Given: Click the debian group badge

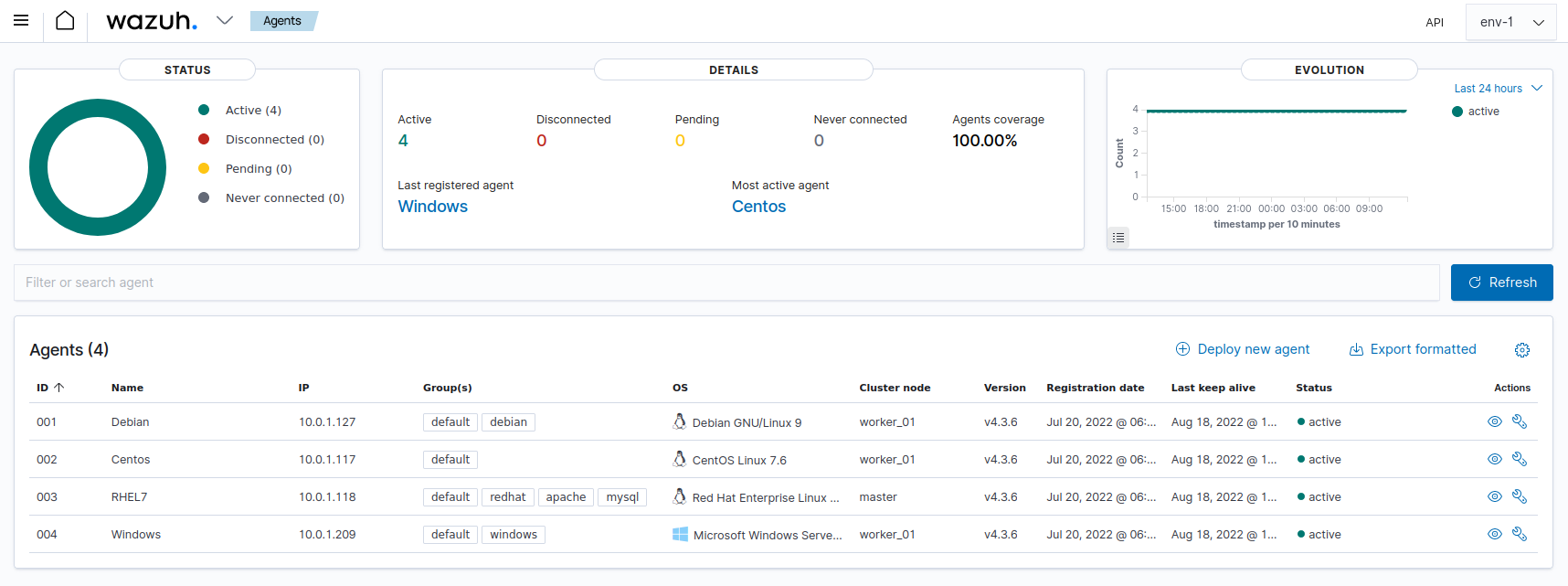Looking at the screenshot, I should point(508,421).
